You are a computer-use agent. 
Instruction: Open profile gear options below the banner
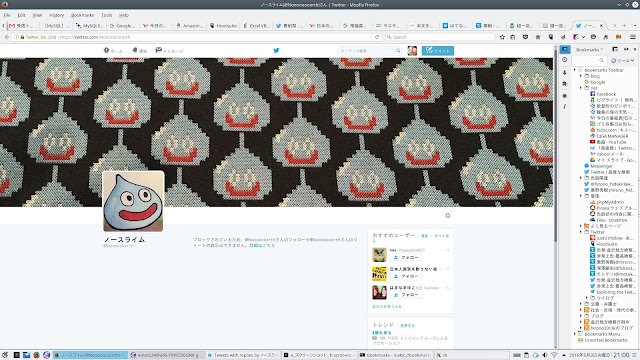(x=448, y=216)
